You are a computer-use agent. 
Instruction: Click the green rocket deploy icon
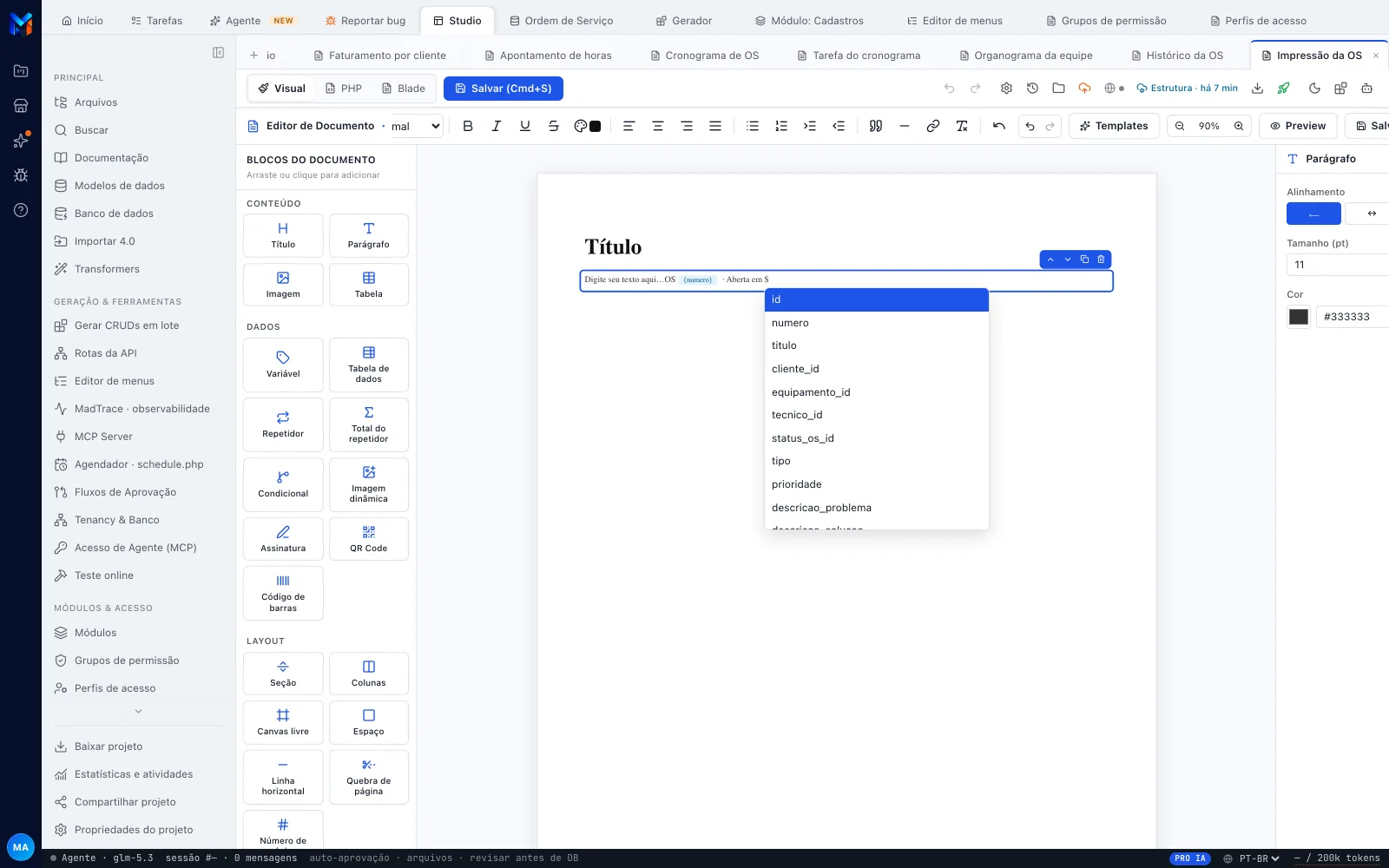(x=1284, y=89)
